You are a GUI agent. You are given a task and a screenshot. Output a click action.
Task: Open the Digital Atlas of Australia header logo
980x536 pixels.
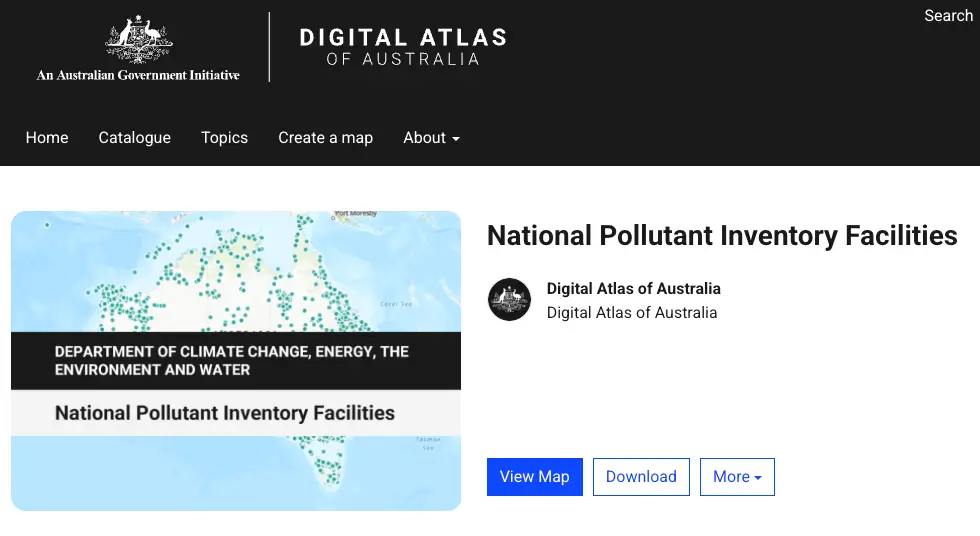point(402,47)
